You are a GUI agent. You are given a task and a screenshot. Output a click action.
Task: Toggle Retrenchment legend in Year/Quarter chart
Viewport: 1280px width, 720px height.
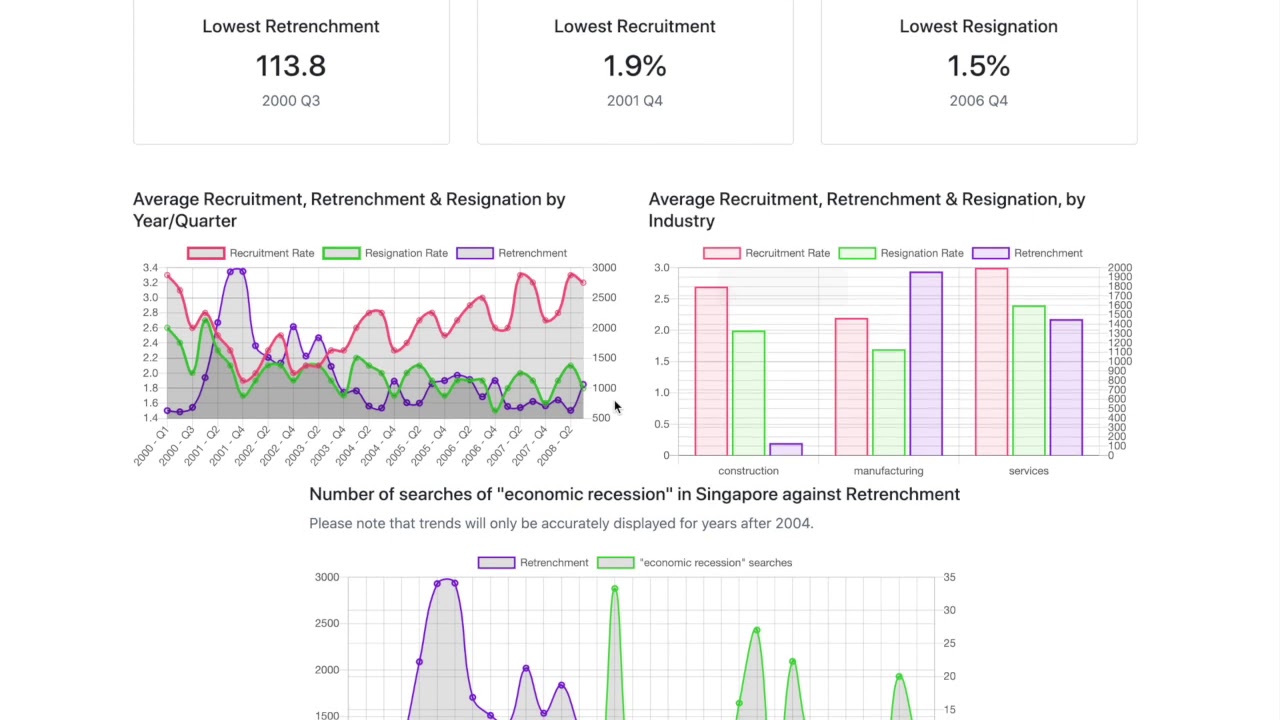click(512, 253)
